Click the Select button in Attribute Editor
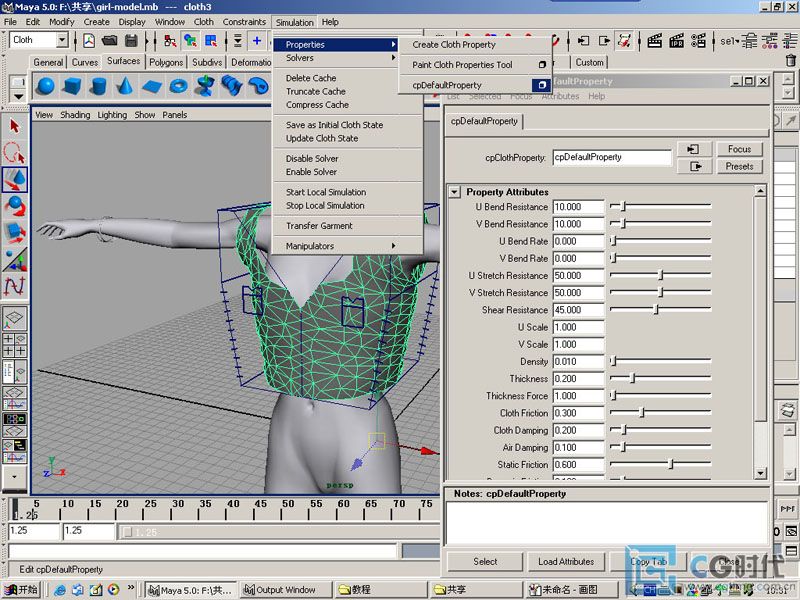800x600 pixels. tap(485, 562)
